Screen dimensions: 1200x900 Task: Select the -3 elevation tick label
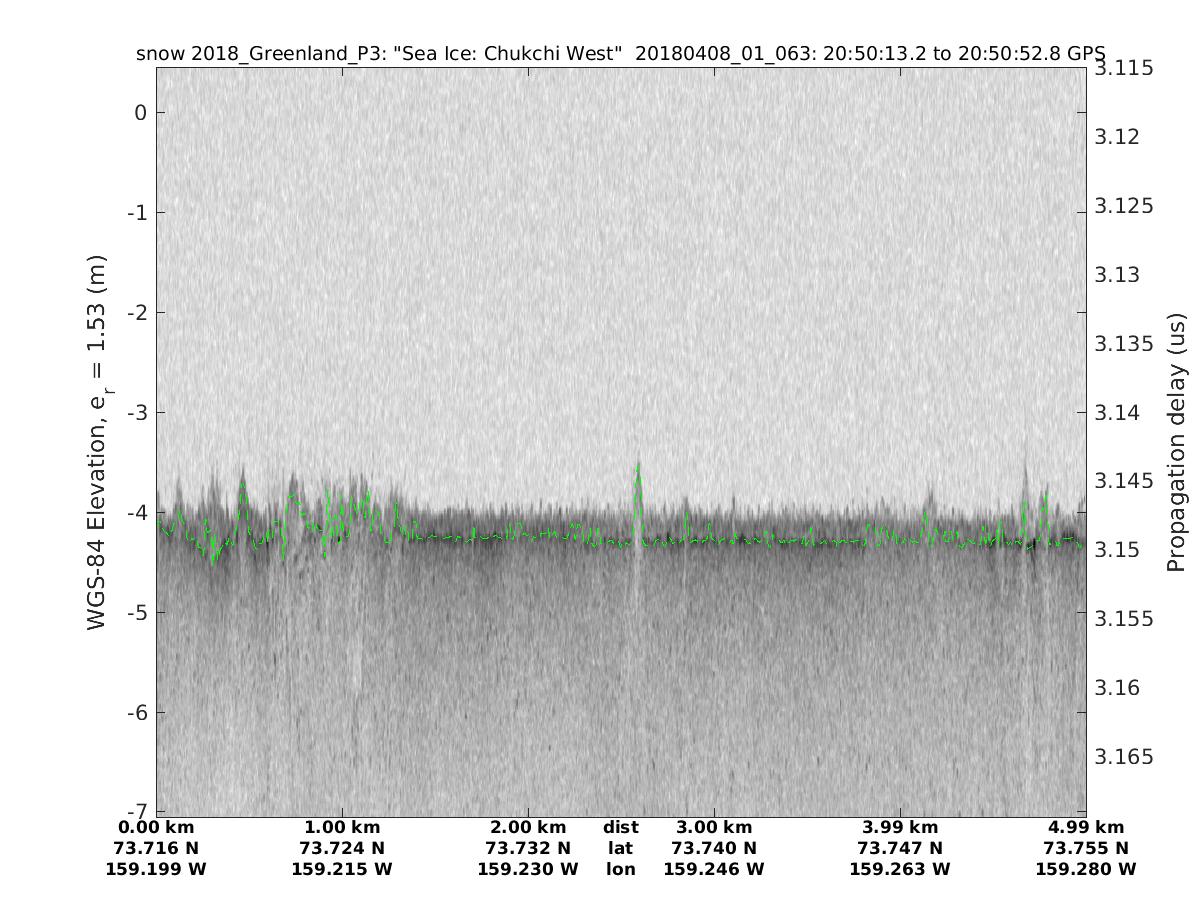[135, 413]
